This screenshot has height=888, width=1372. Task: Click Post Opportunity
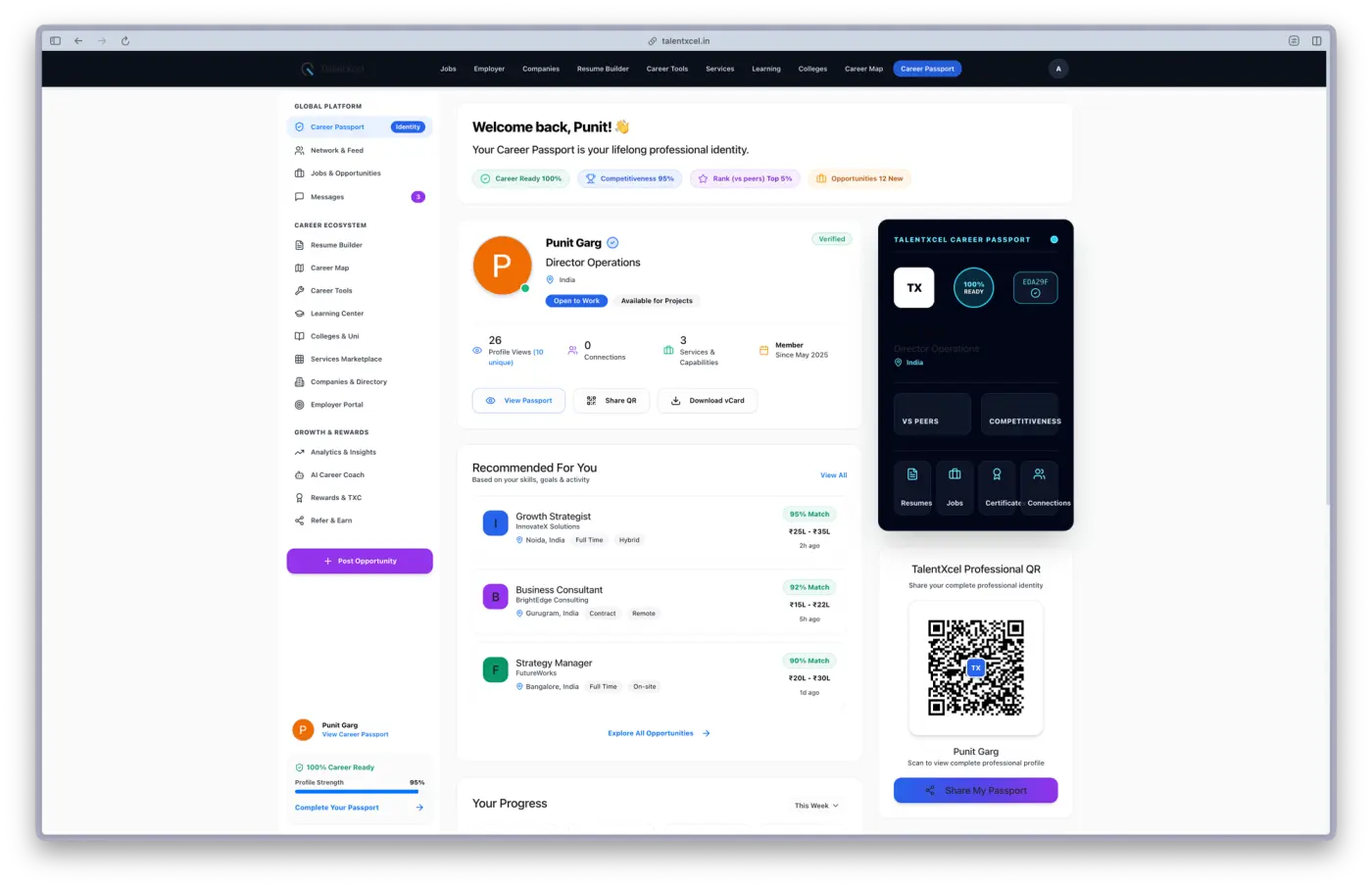coord(360,561)
